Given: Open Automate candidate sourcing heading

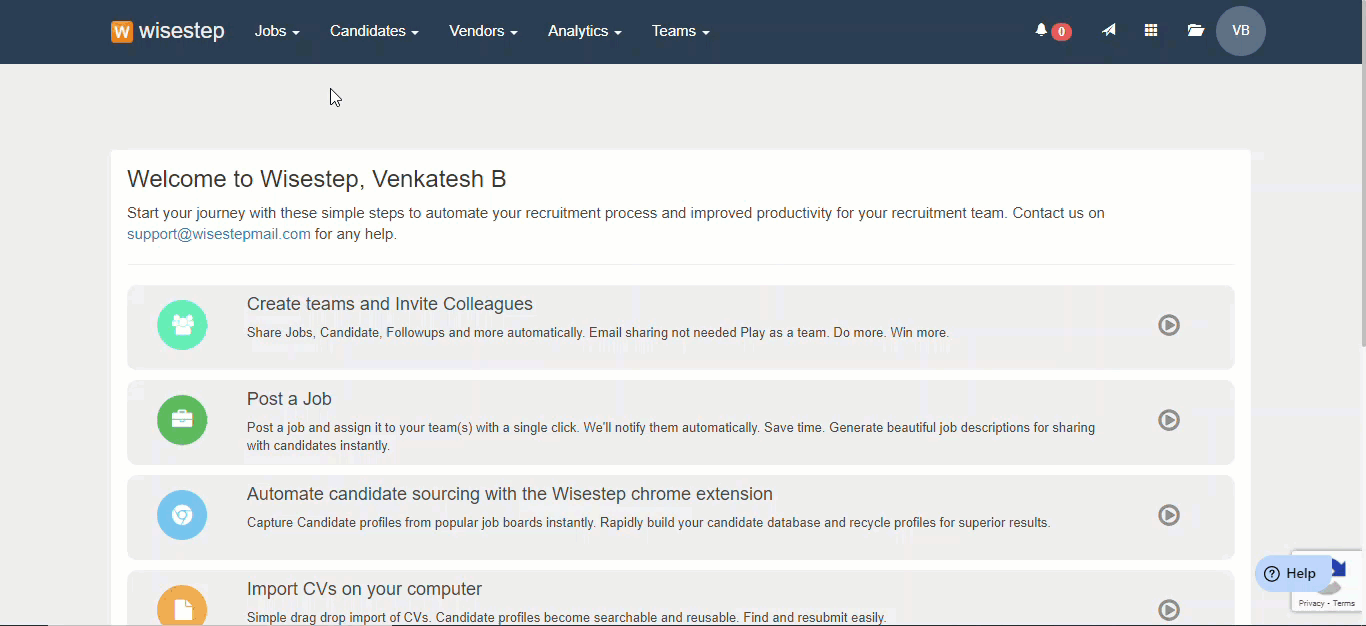Looking at the screenshot, I should tap(510, 494).
